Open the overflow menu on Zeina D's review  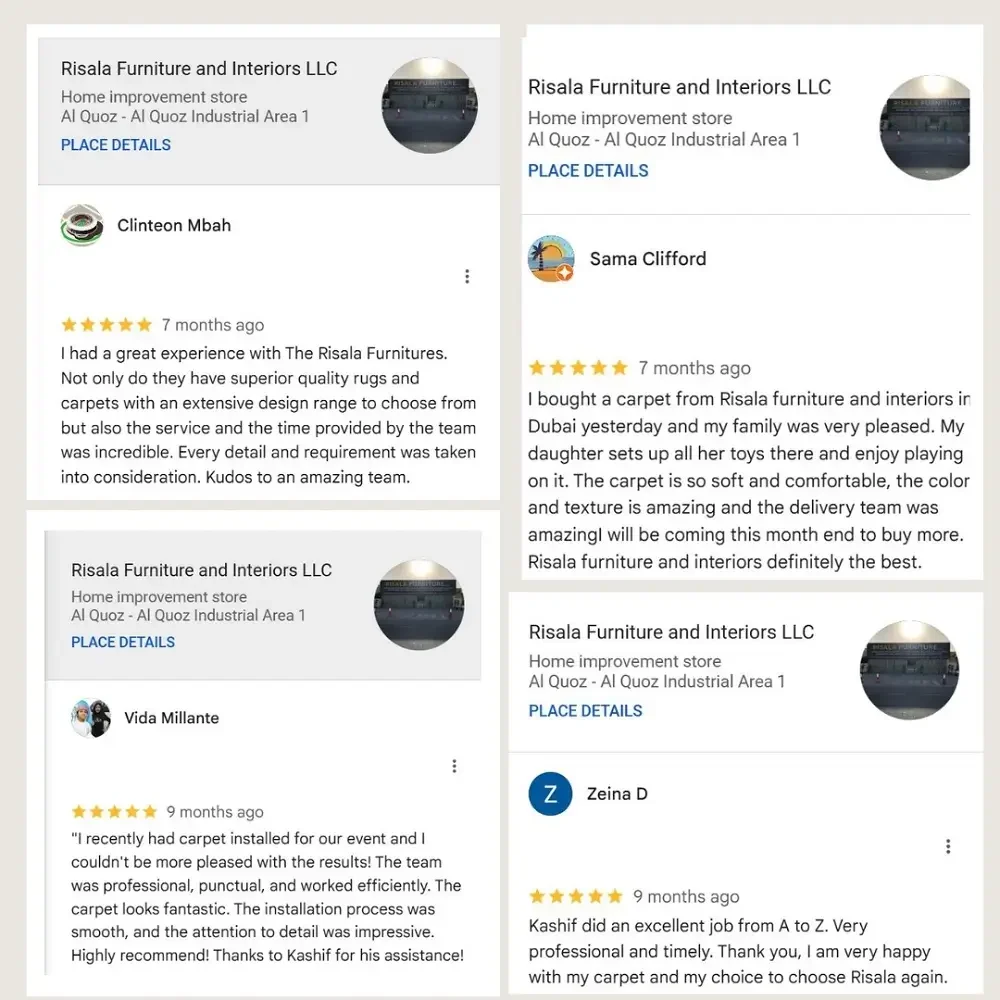(948, 846)
